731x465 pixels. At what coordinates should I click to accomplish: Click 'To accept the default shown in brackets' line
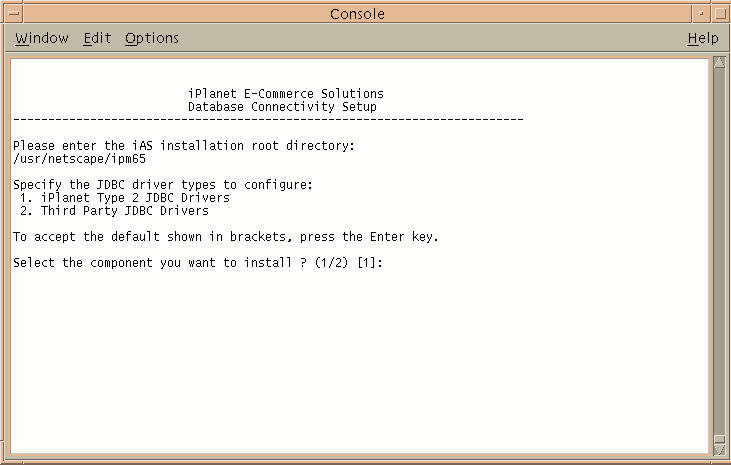[x=226, y=237]
